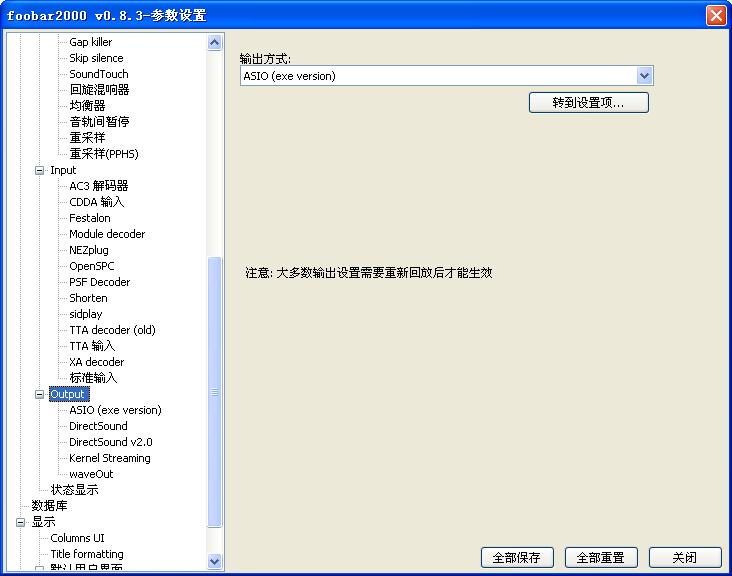Select CDDA 输入 in the tree

(x=97, y=202)
